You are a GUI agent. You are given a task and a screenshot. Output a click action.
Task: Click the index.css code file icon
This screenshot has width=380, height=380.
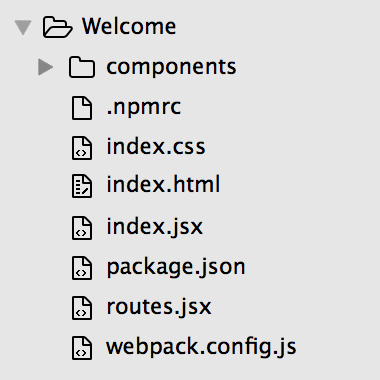tap(82, 148)
